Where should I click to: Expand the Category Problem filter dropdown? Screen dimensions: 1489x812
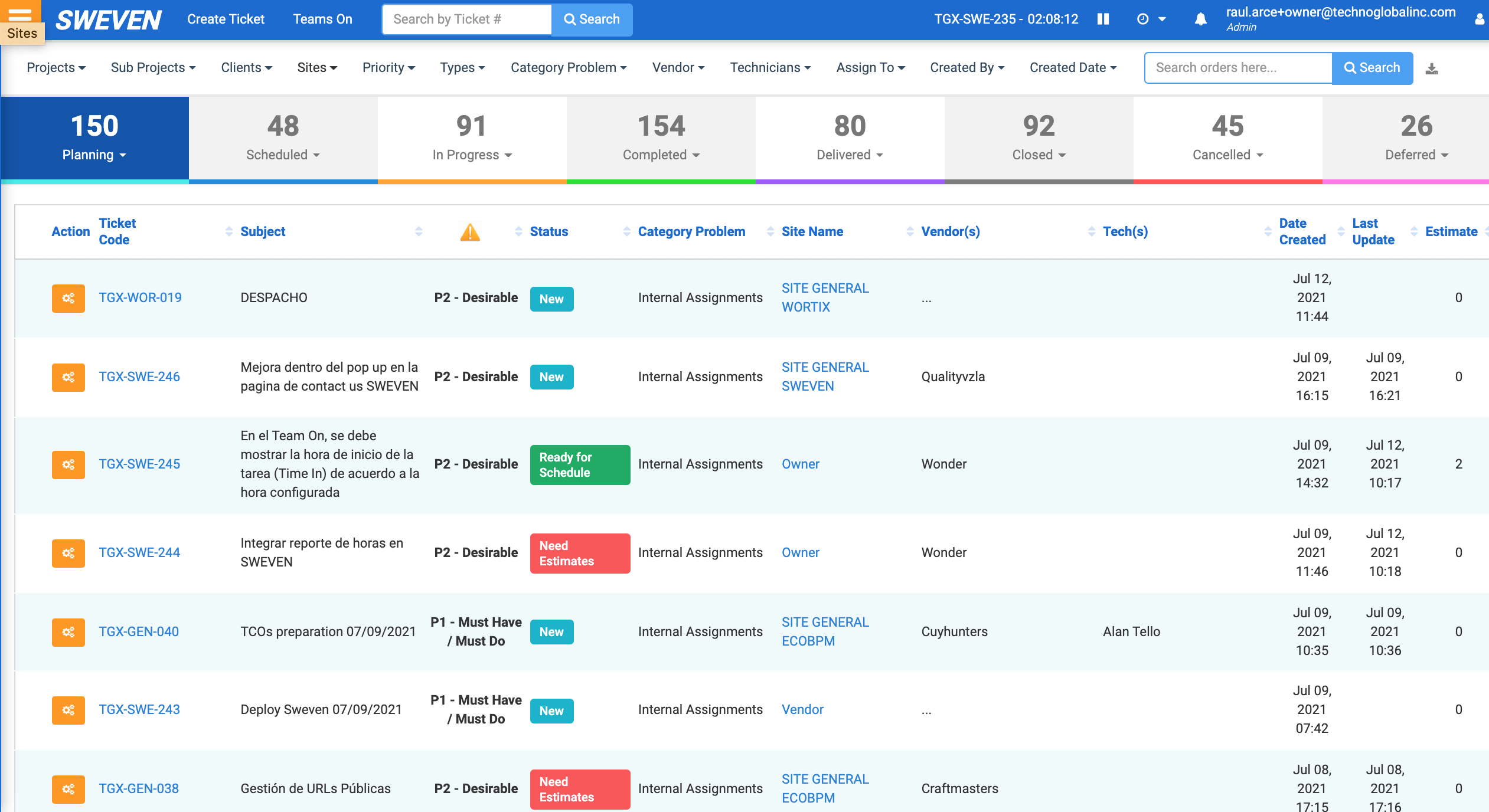coord(569,68)
